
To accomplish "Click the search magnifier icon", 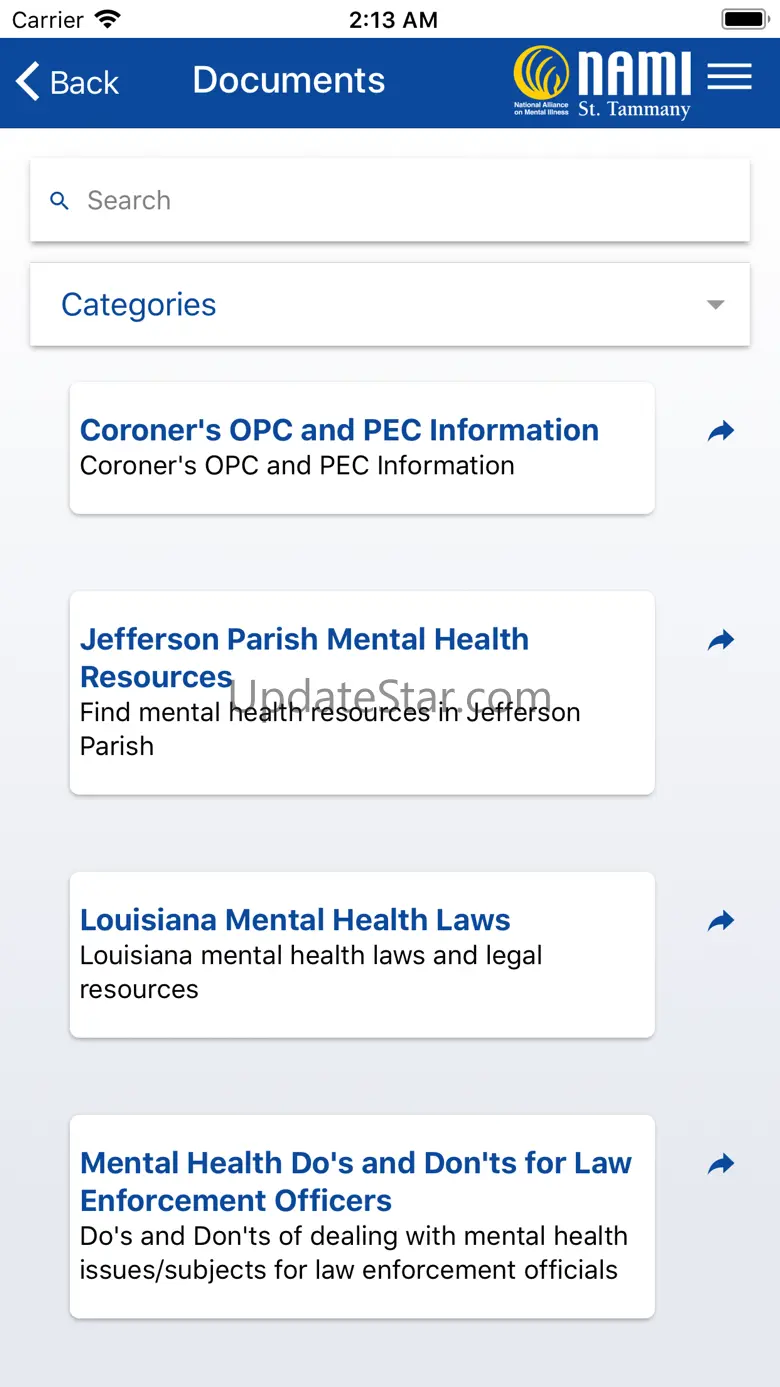I will (60, 201).
